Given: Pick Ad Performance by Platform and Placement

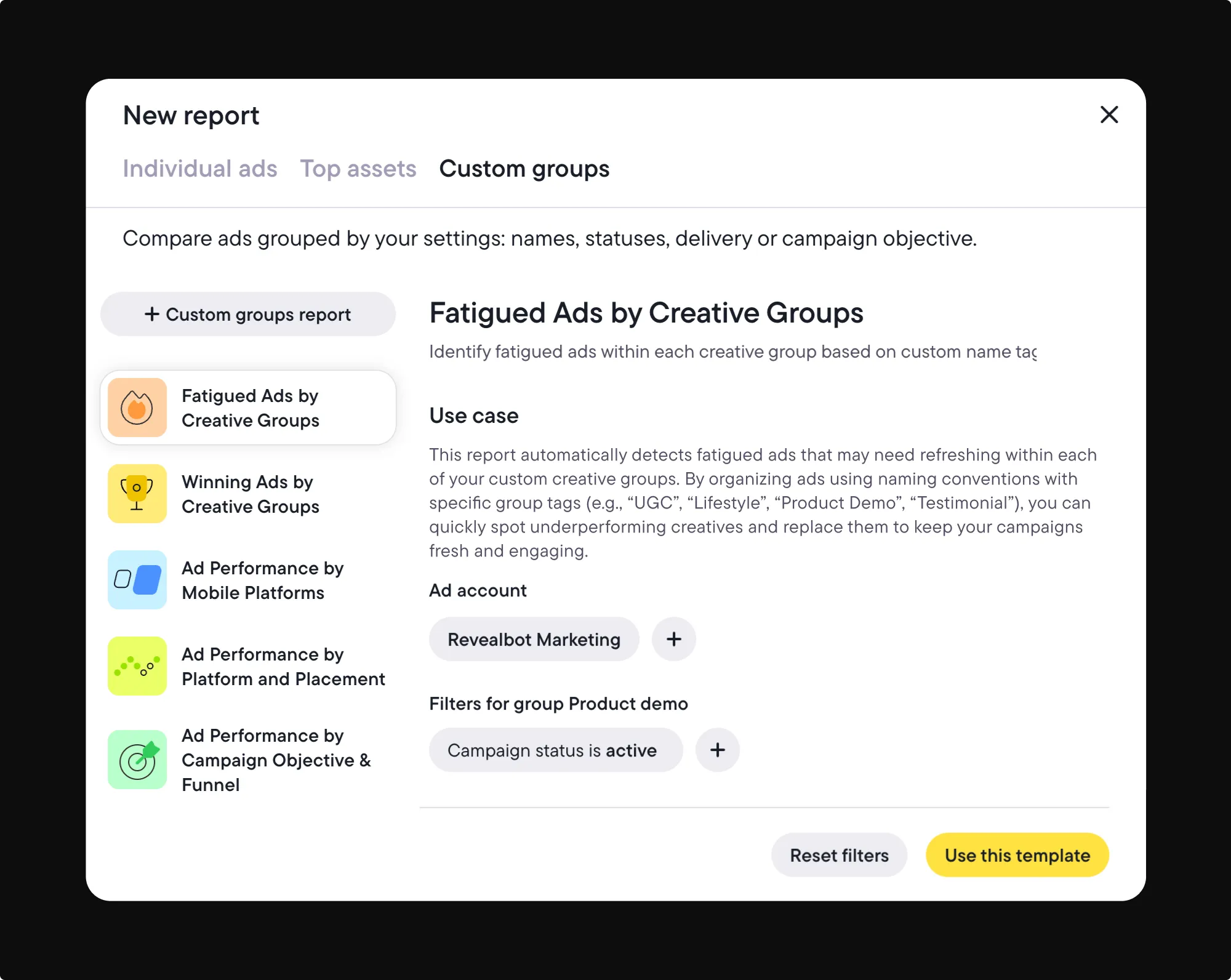Looking at the screenshot, I should pos(283,666).
